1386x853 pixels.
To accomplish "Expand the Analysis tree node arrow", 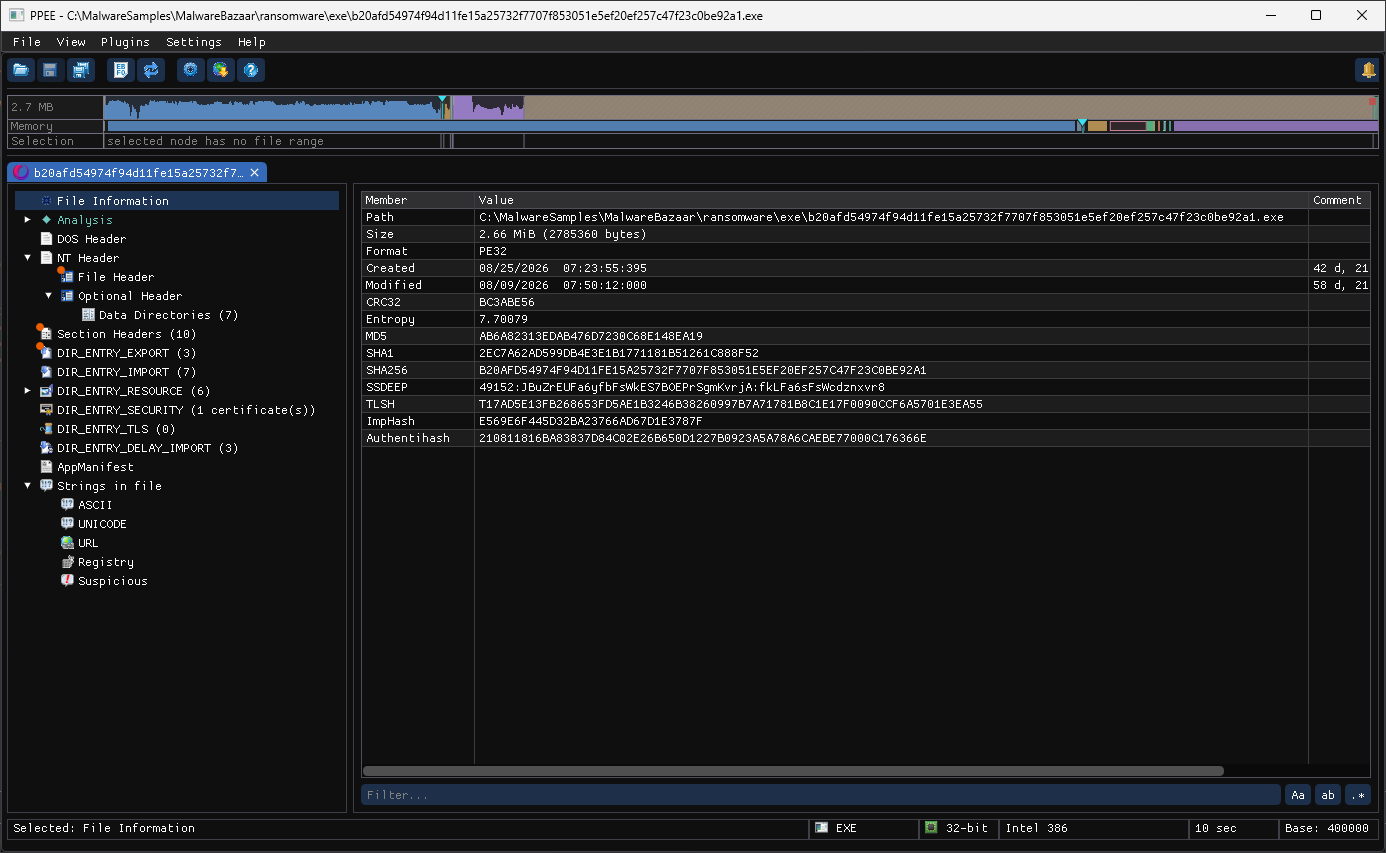I will pos(28,220).
